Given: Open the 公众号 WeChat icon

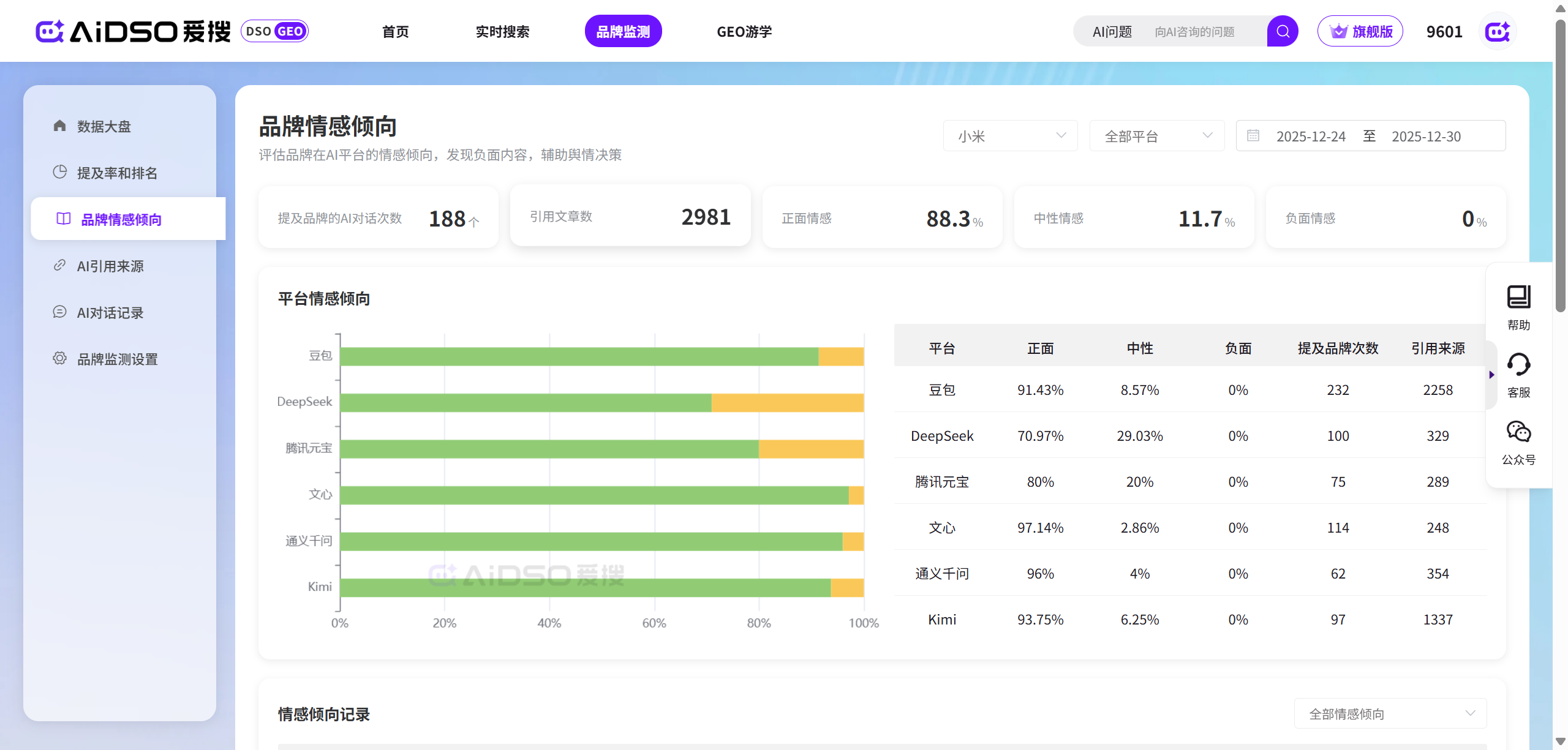Looking at the screenshot, I should point(1518,432).
